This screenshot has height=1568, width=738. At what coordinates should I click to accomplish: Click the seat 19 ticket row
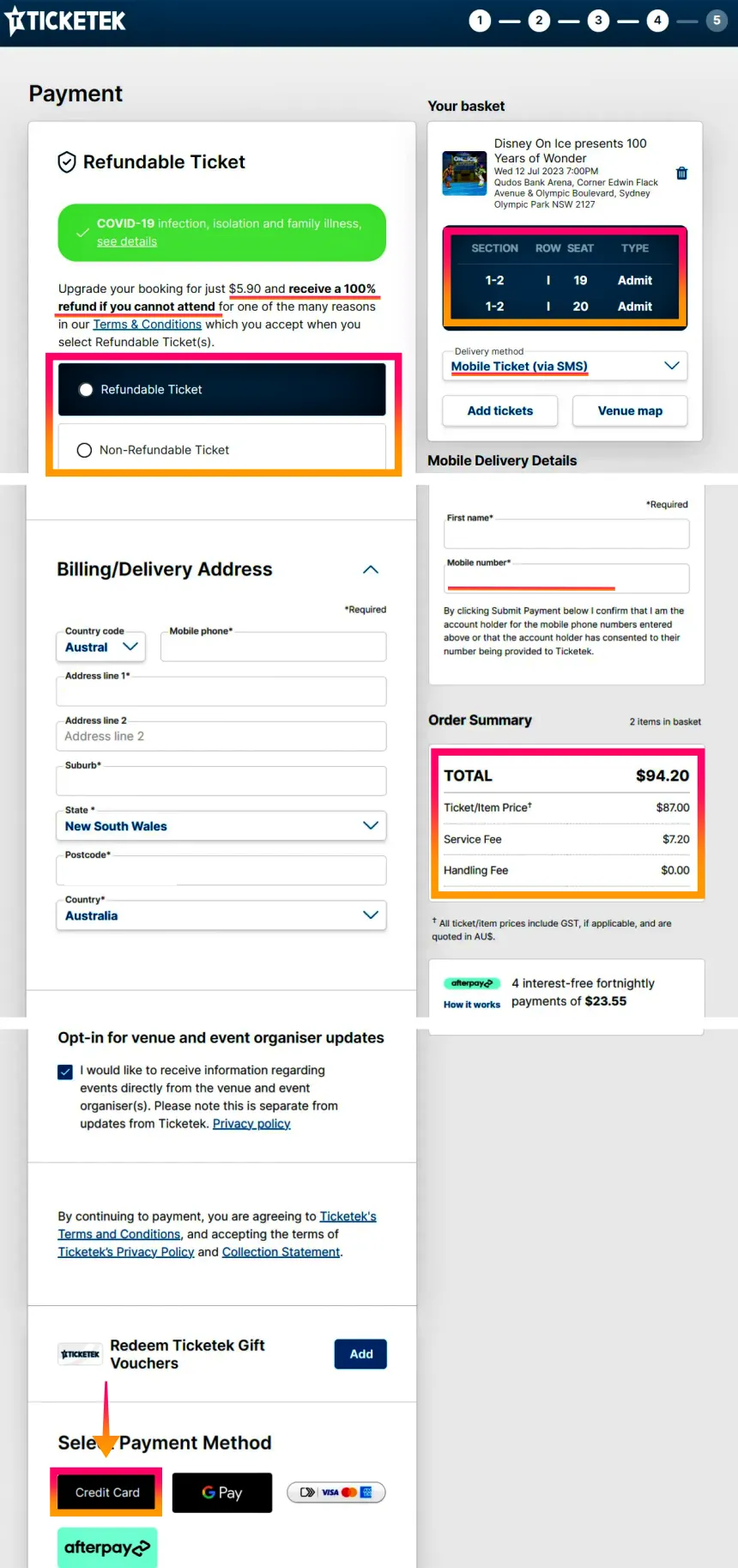[x=566, y=280]
